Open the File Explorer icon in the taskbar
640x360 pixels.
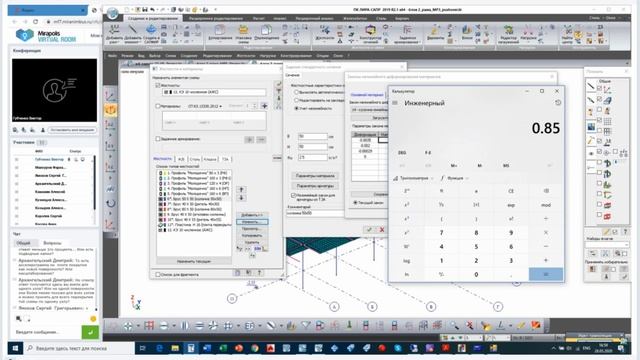tap(175, 348)
